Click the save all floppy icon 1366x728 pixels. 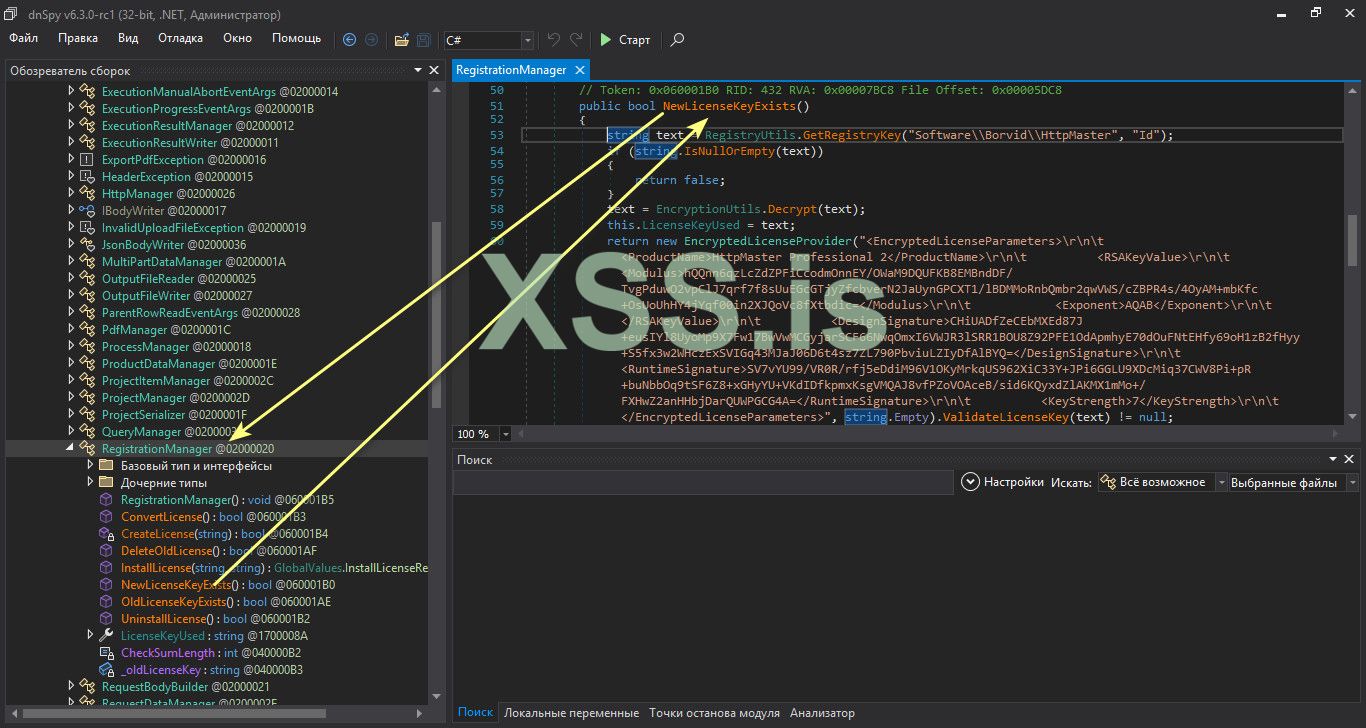click(424, 40)
